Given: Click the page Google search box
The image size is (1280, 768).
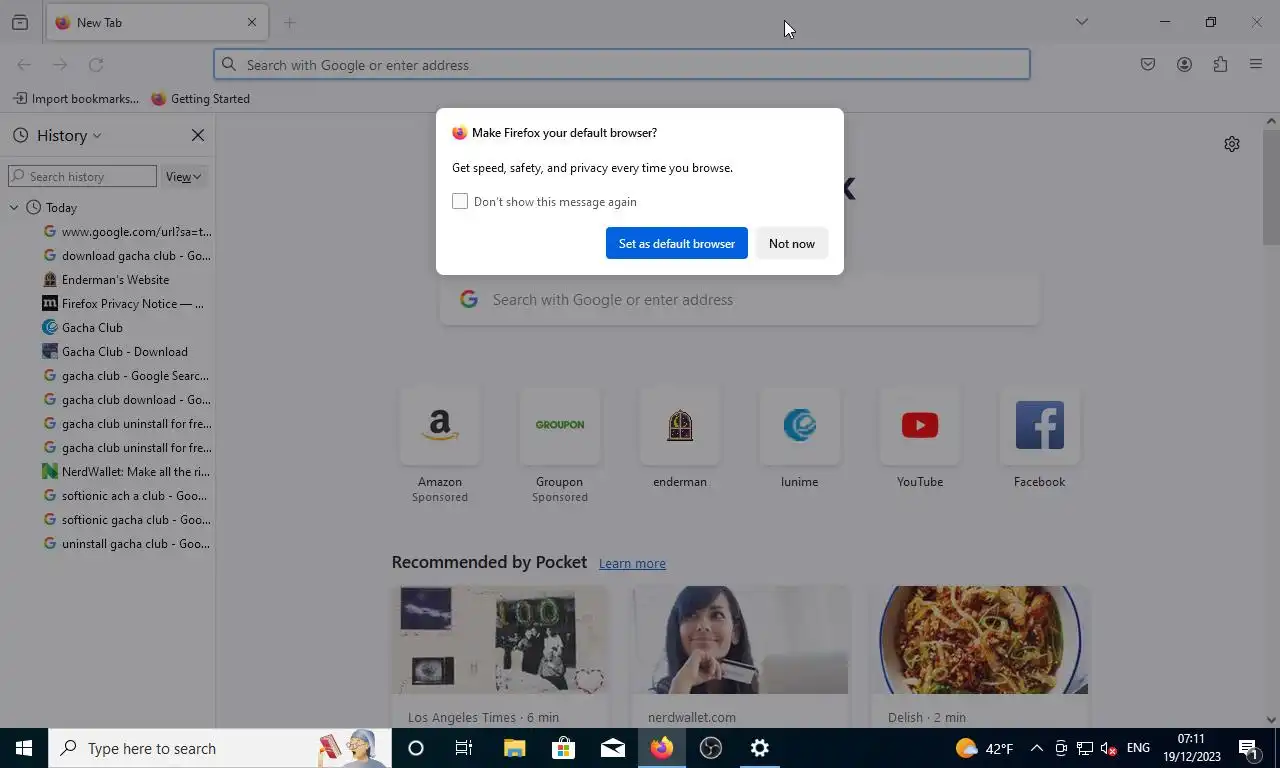Looking at the screenshot, I should coord(740,300).
